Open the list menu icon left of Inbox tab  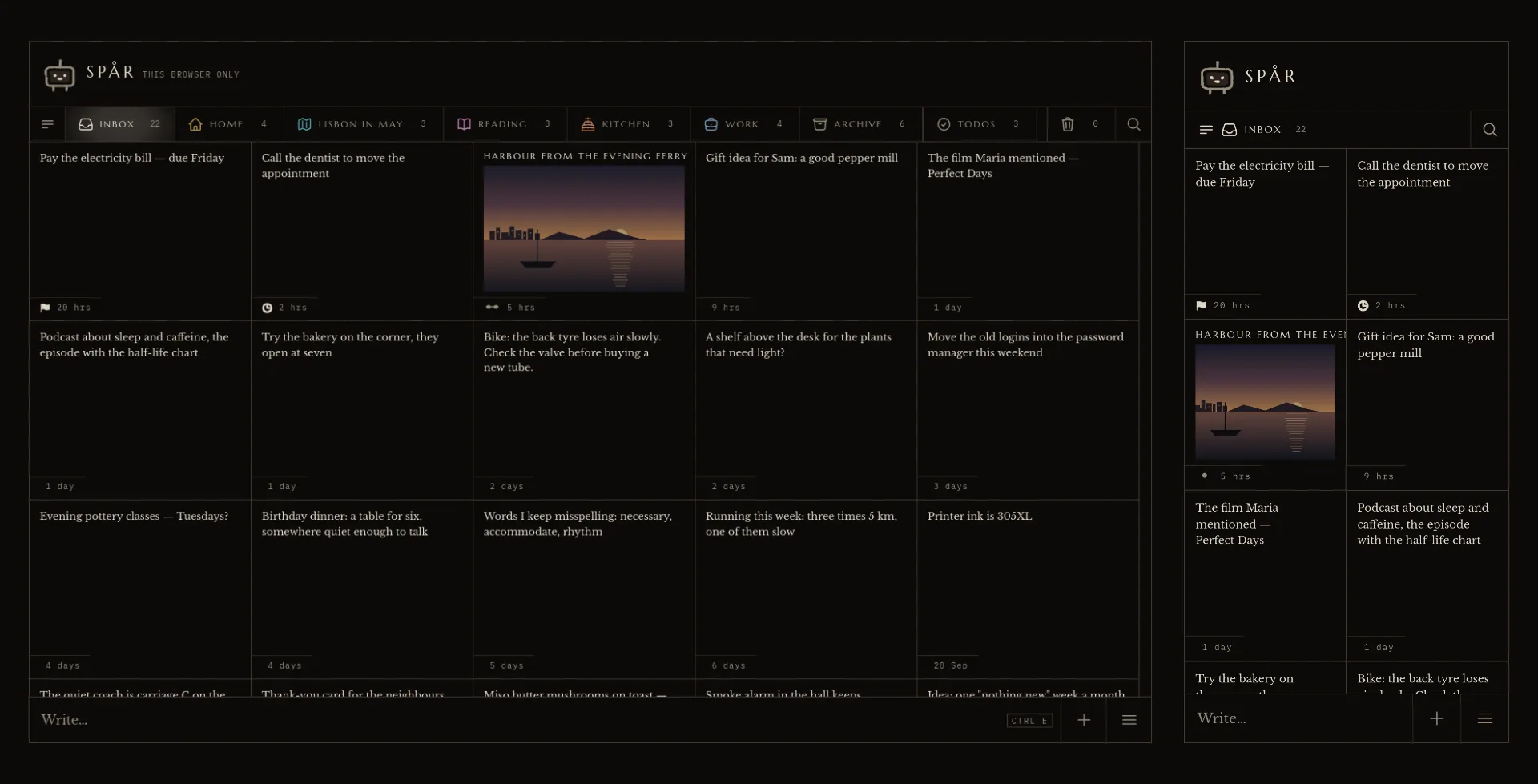[47, 124]
